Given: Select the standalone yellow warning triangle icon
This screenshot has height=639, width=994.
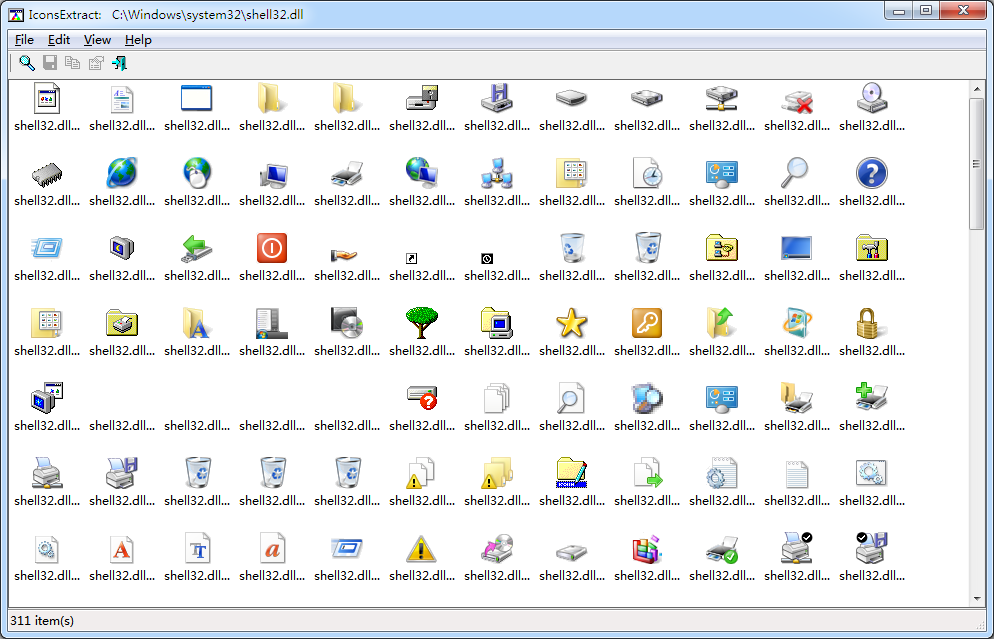Looking at the screenshot, I should click(422, 548).
